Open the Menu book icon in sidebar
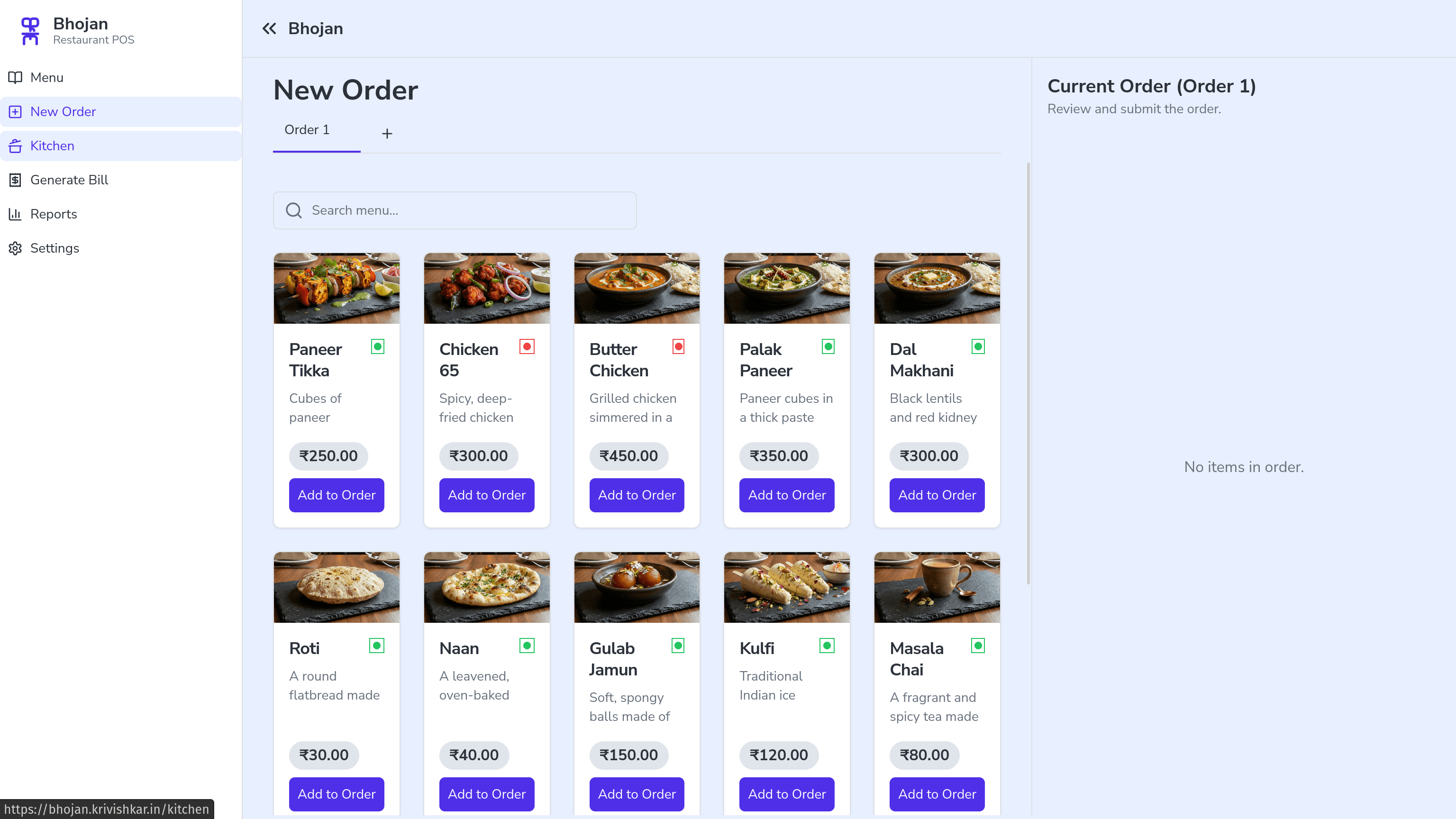This screenshot has width=1456, height=819. click(x=15, y=77)
